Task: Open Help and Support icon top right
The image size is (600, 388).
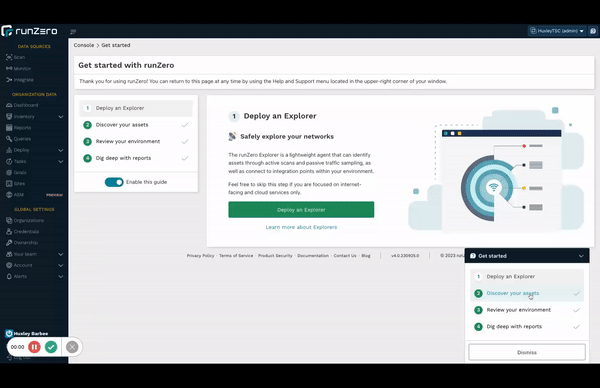Action: [x=593, y=31]
